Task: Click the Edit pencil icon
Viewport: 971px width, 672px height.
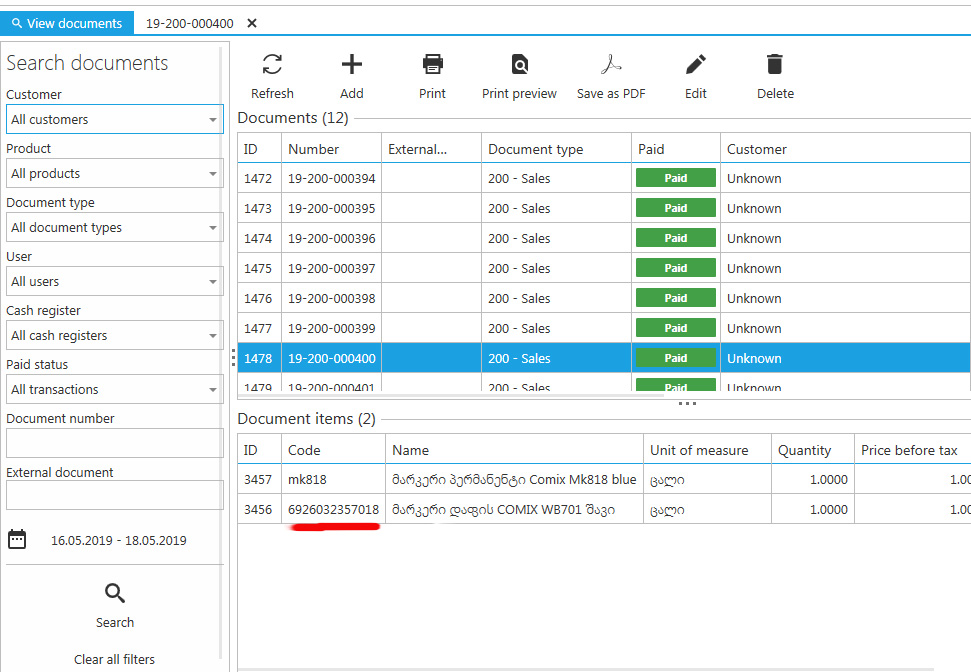Action: coord(696,65)
